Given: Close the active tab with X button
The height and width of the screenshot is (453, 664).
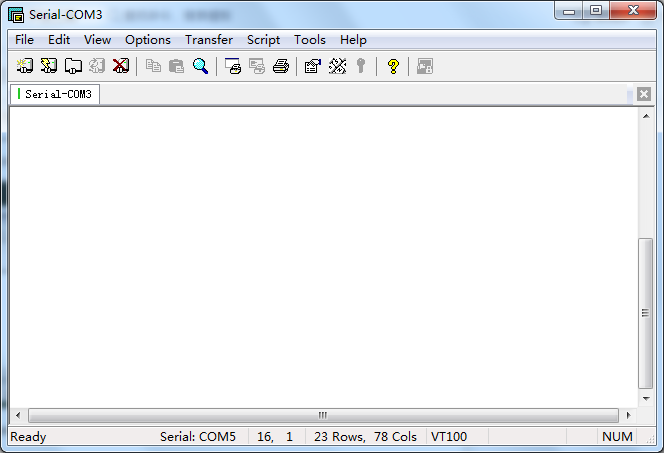Looking at the screenshot, I should point(644,94).
